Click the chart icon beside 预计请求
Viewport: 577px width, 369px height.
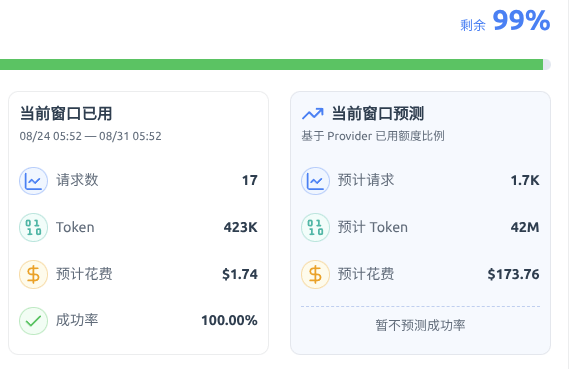coord(315,181)
